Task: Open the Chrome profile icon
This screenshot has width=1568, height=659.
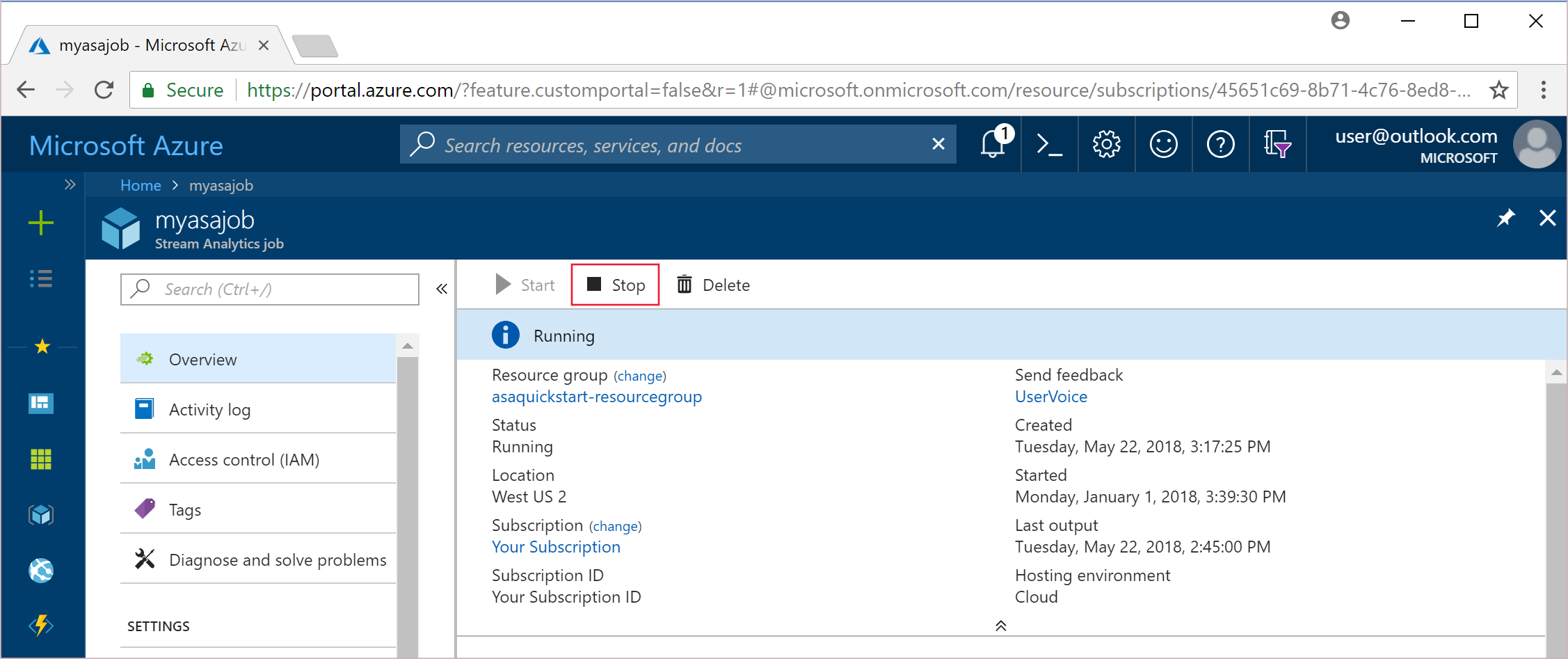Action: [x=1341, y=21]
